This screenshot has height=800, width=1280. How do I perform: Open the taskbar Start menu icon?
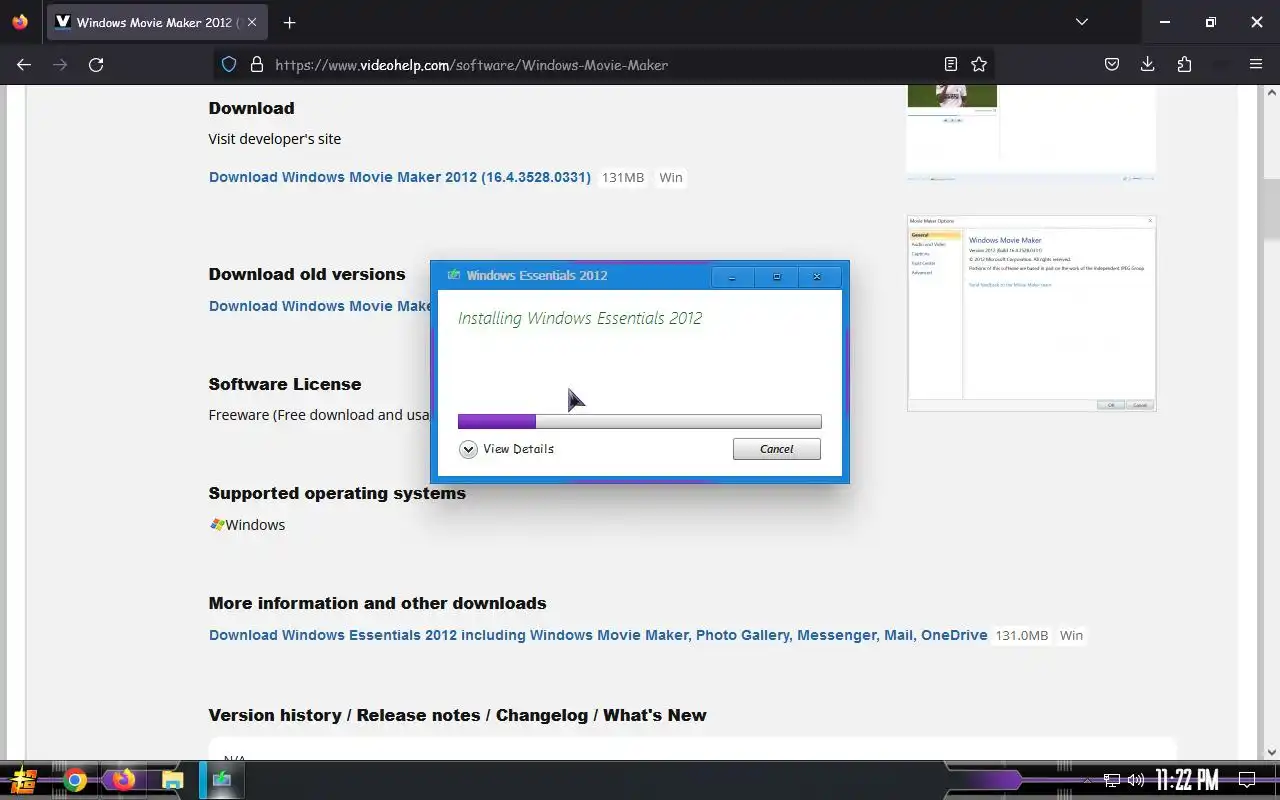24,779
